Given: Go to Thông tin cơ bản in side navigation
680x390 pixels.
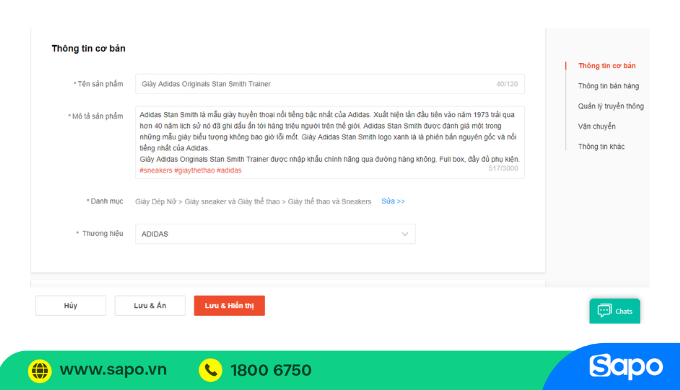Looking at the screenshot, I should (607, 66).
